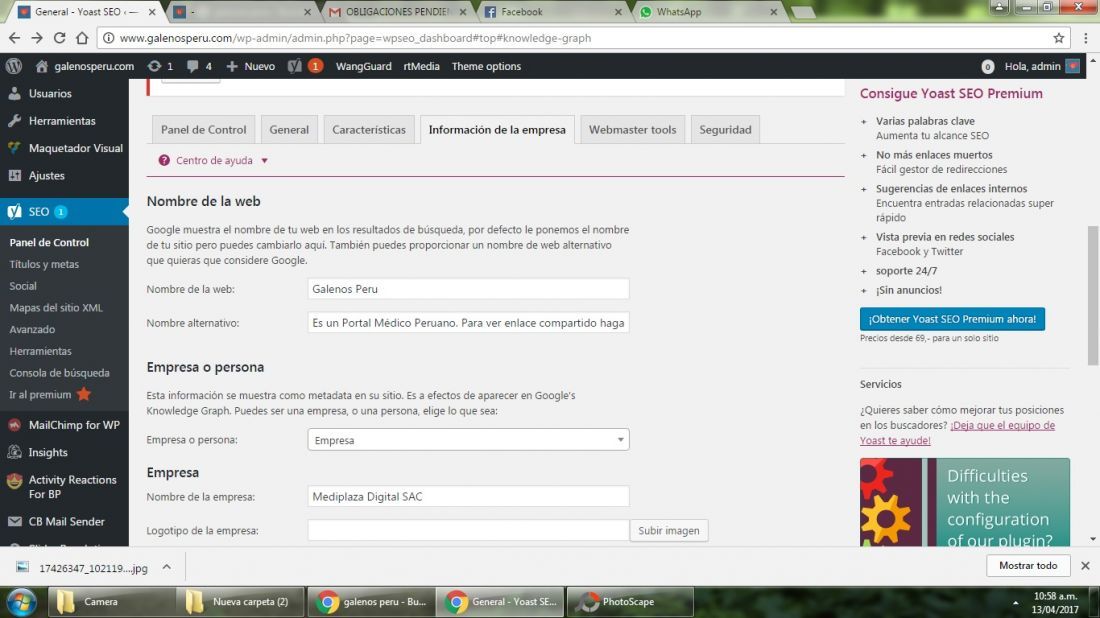Click Deja que el equipo de Yoast link

click(958, 433)
